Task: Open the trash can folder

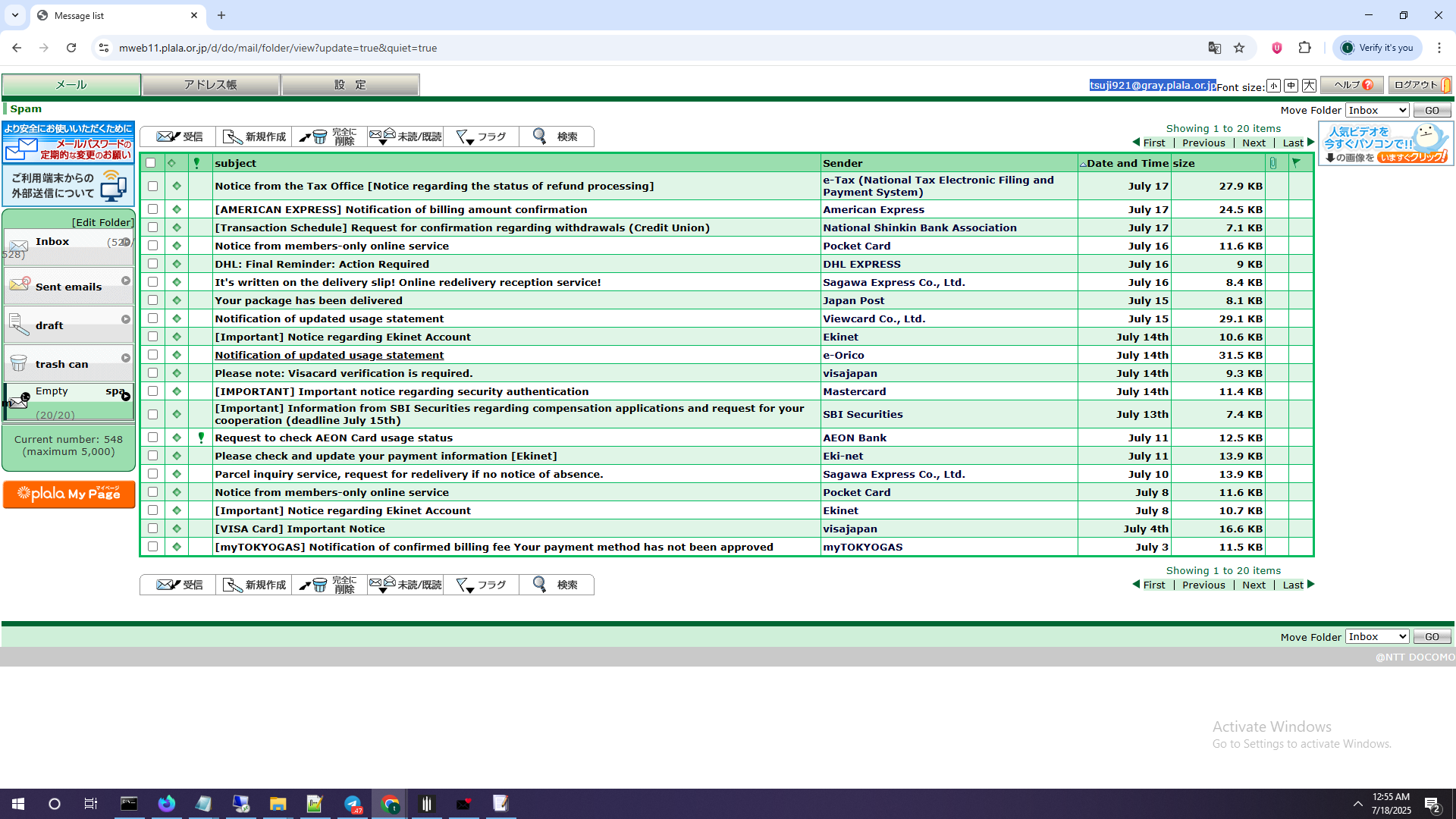Action: tap(61, 364)
